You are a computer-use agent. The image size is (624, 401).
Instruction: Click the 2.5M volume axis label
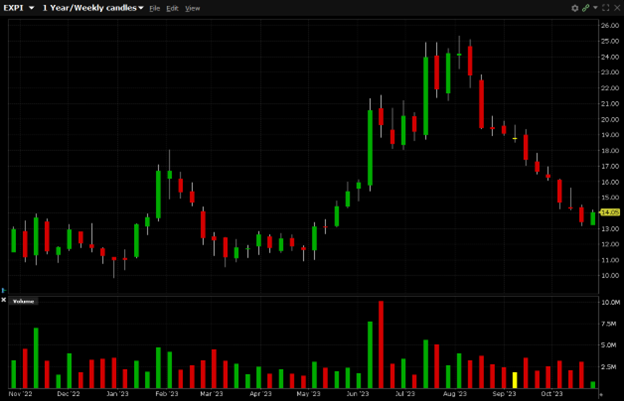[x=611, y=367]
